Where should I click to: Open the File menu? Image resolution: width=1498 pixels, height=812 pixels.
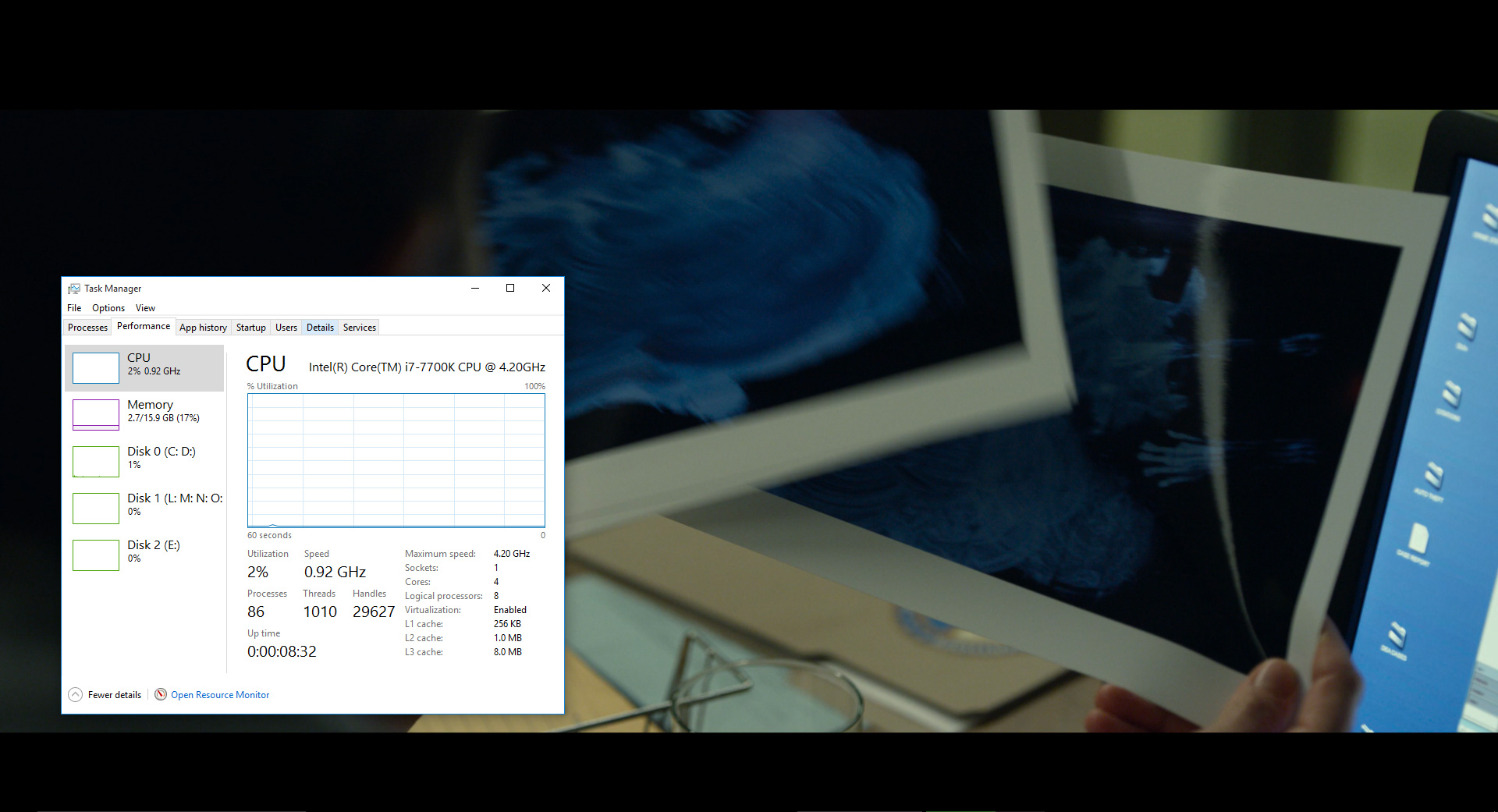tap(74, 308)
